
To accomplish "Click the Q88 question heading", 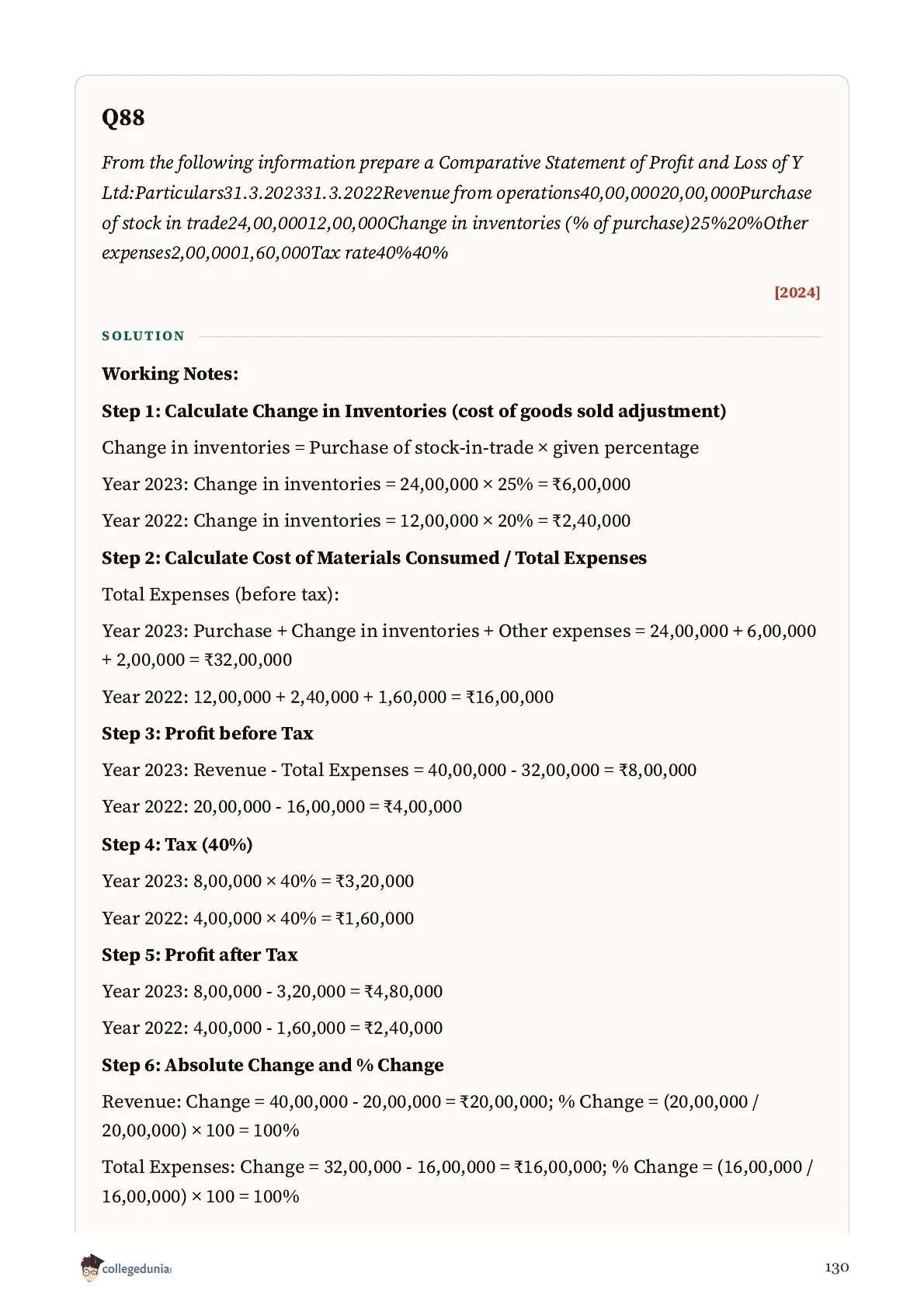I will pos(123,118).
